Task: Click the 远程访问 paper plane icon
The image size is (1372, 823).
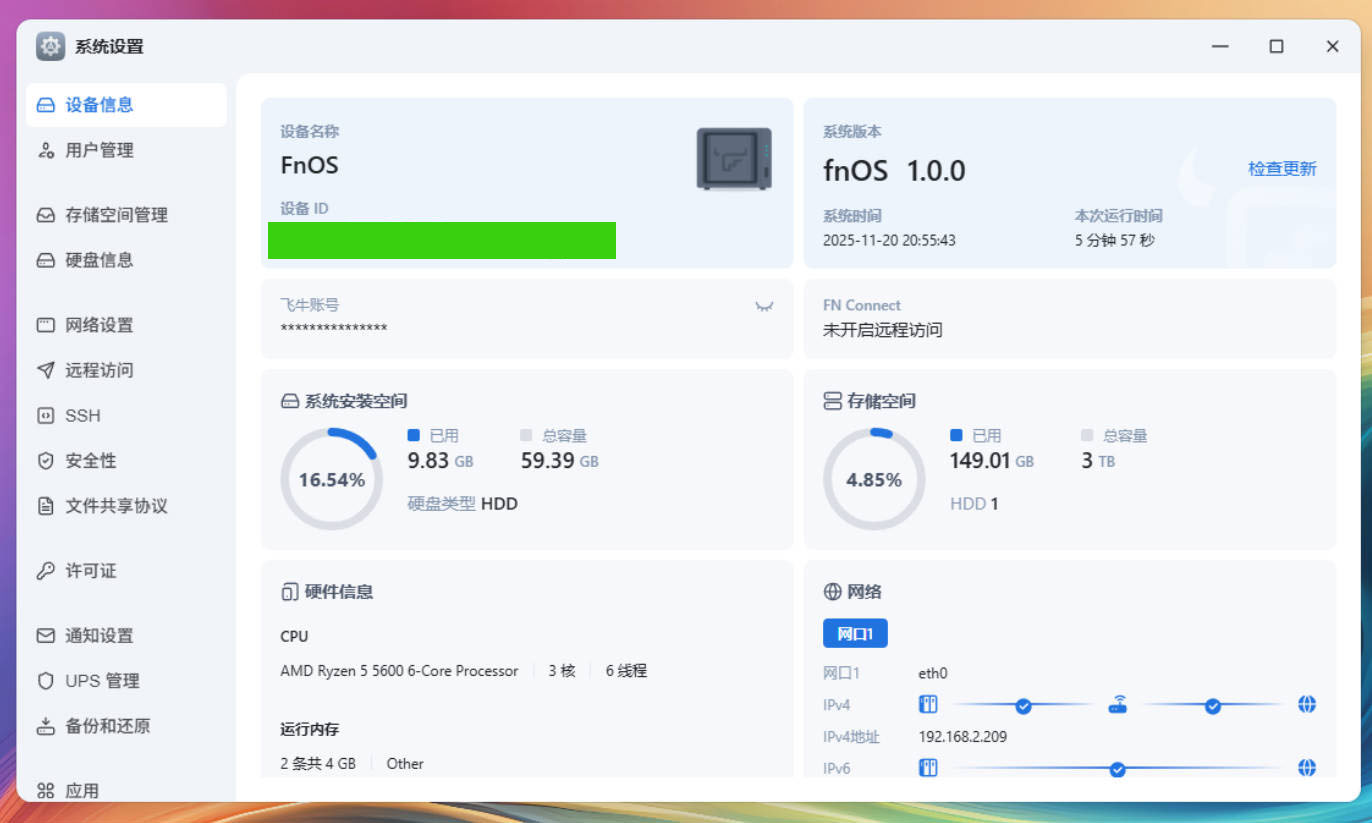Action: click(x=45, y=370)
